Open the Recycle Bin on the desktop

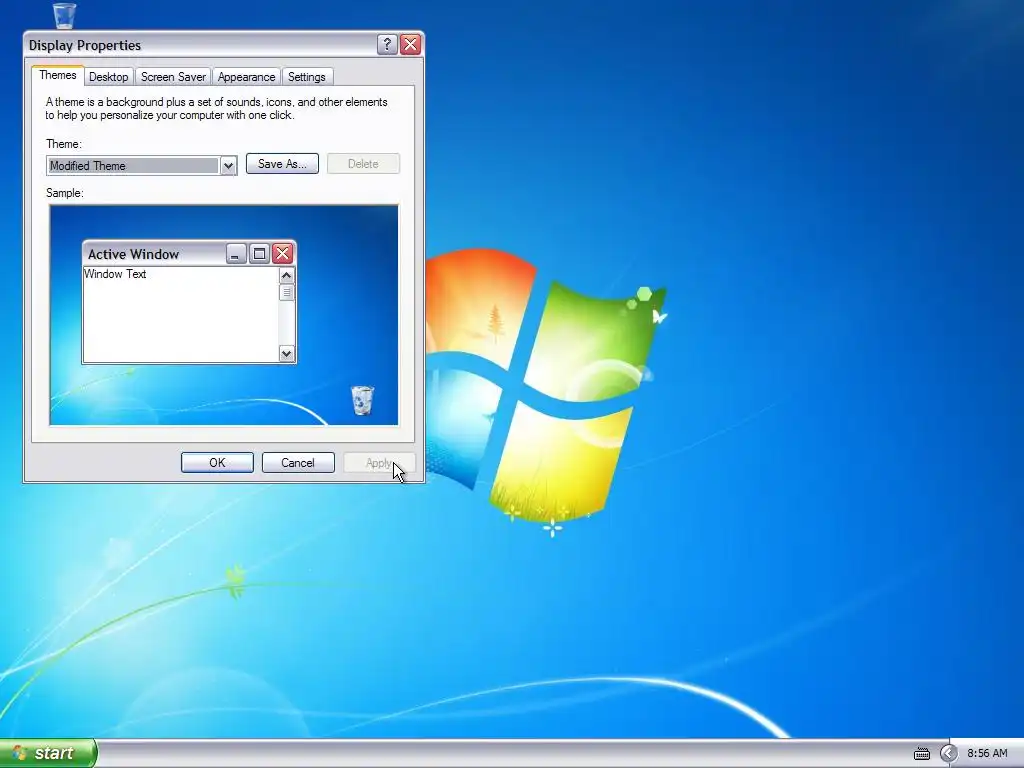point(64,15)
